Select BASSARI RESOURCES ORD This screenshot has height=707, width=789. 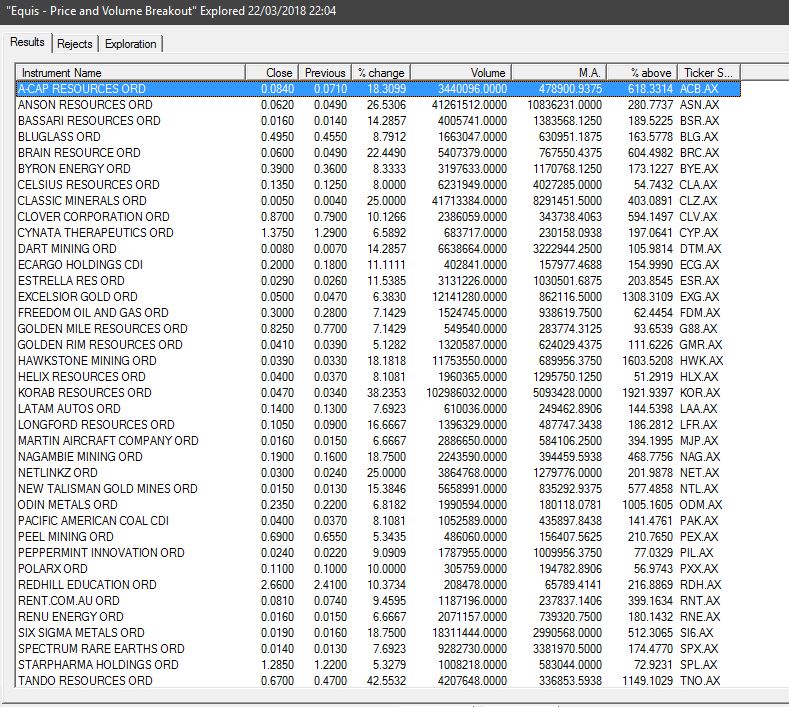pos(378,121)
